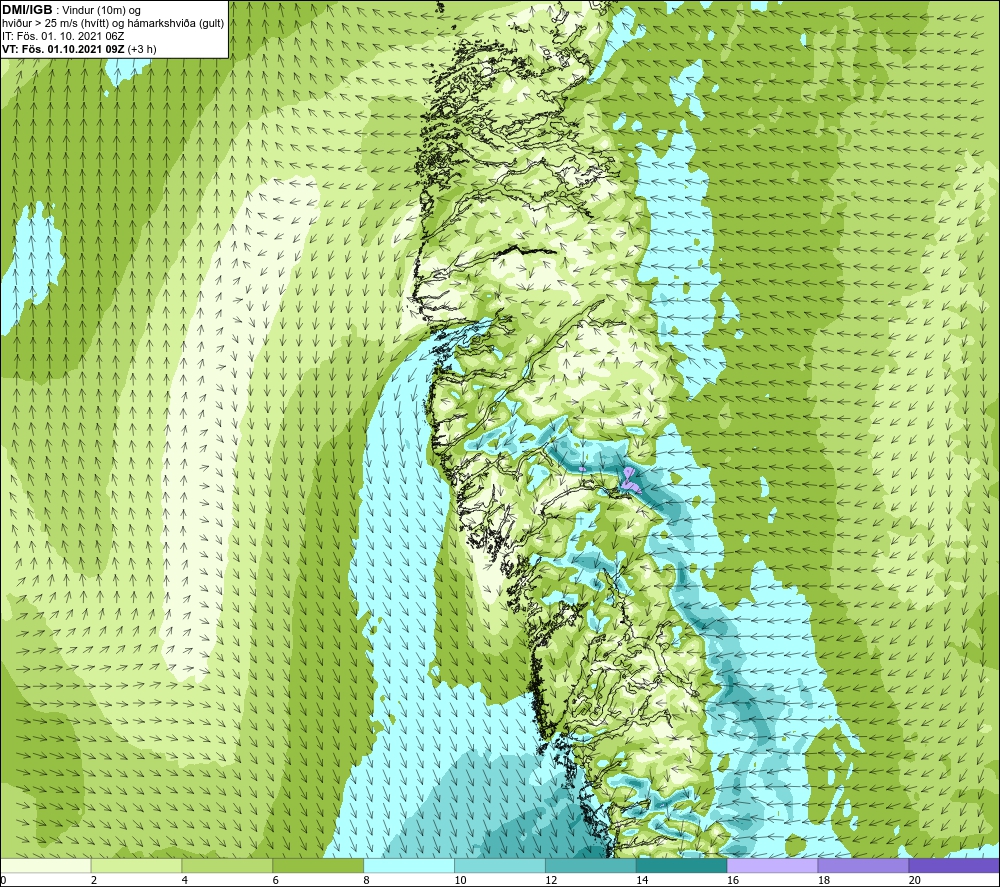
Task: Click the legend scale label '2'
Action: pyautogui.click(x=94, y=880)
